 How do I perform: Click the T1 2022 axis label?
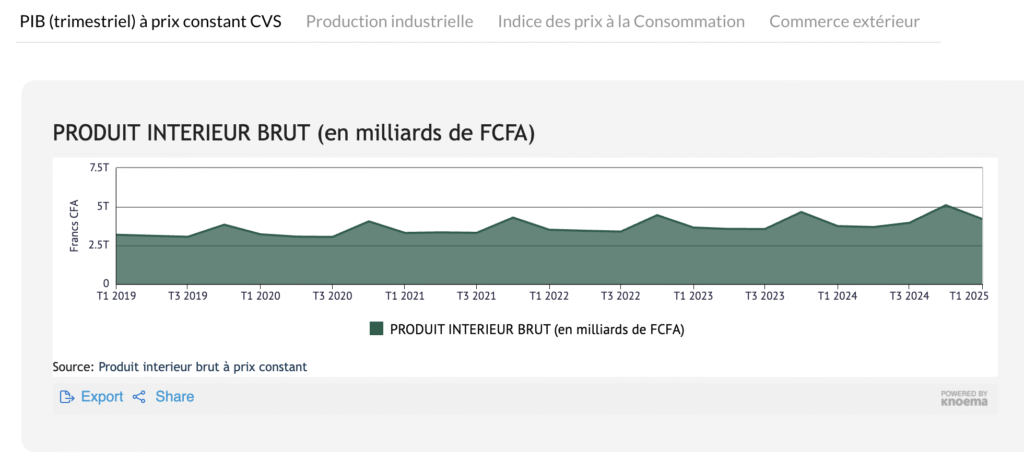pyautogui.click(x=549, y=296)
